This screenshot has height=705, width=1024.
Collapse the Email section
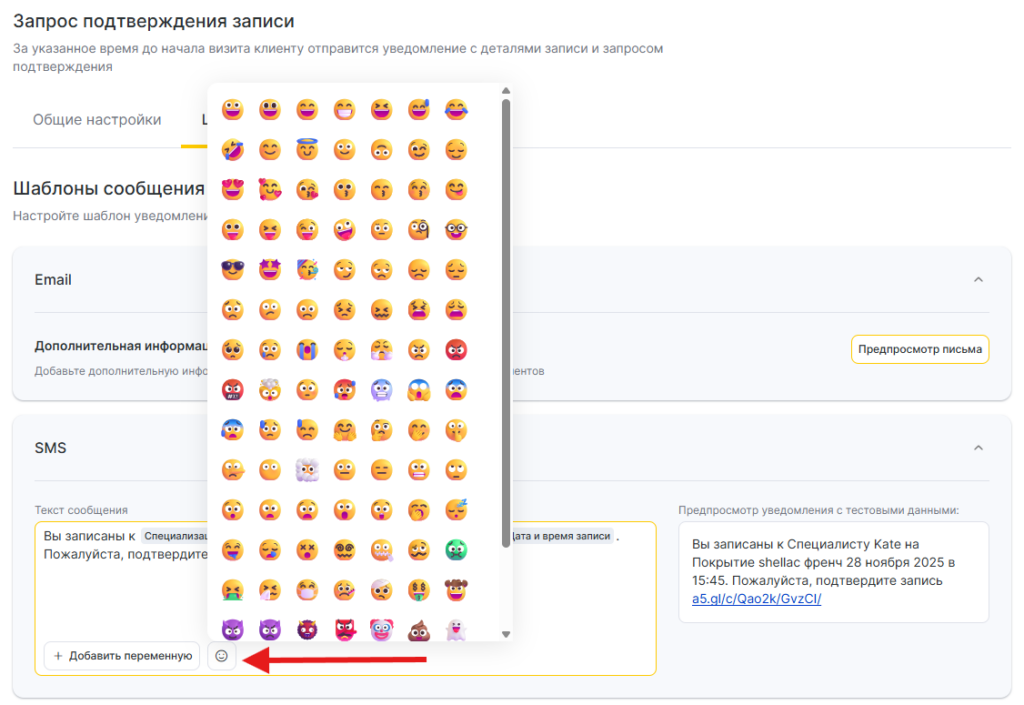[x=978, y=280]
